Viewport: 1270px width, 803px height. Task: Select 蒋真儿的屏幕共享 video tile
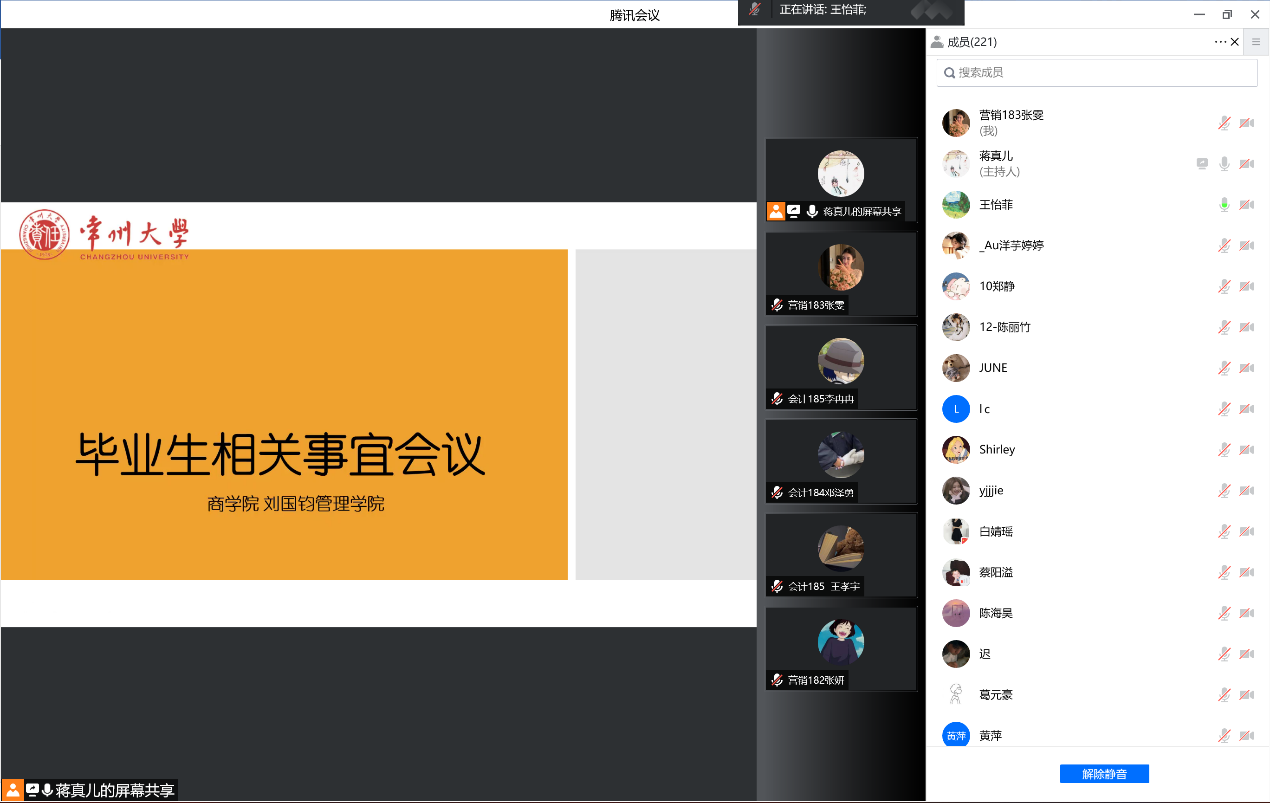841,180
